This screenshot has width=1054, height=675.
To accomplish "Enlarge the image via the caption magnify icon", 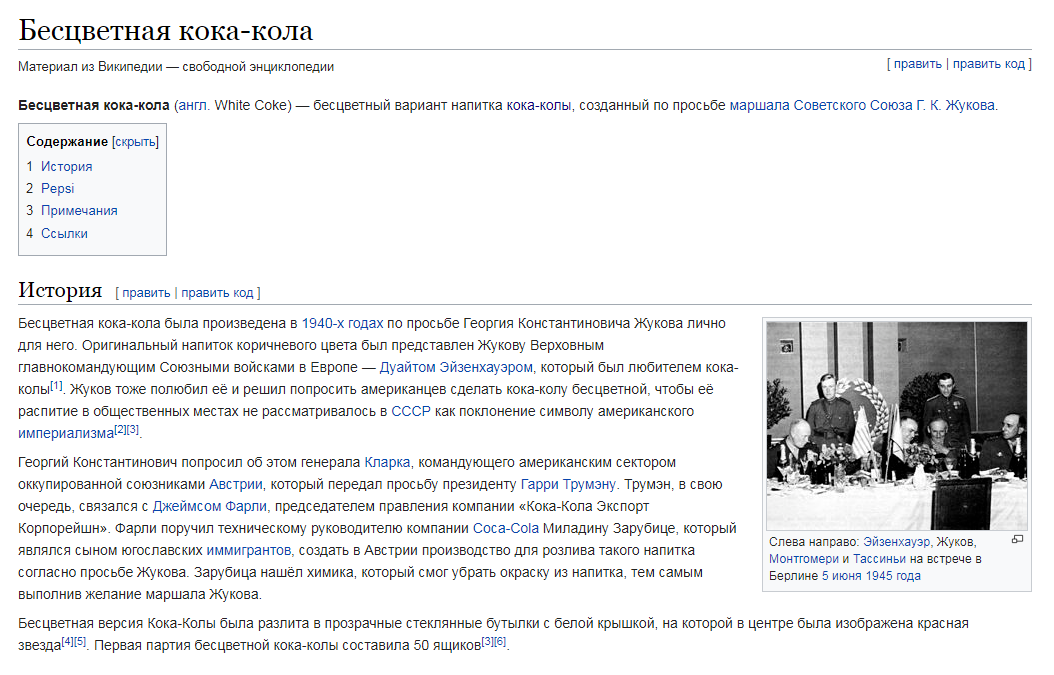I will coord(1017,539).
